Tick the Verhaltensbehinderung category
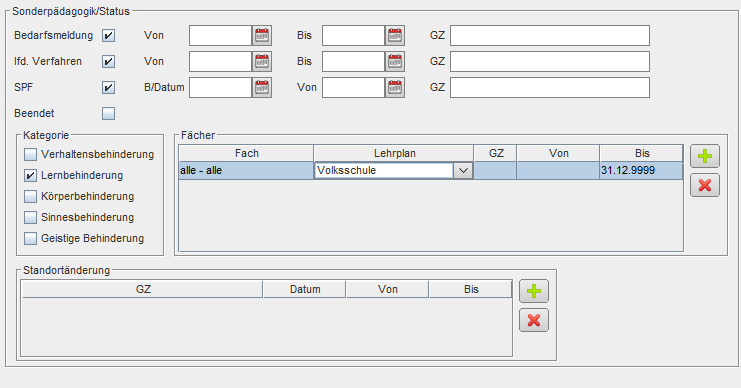This screenshot has height=388, width=741. pyautogui.click(x=30, y=155)
